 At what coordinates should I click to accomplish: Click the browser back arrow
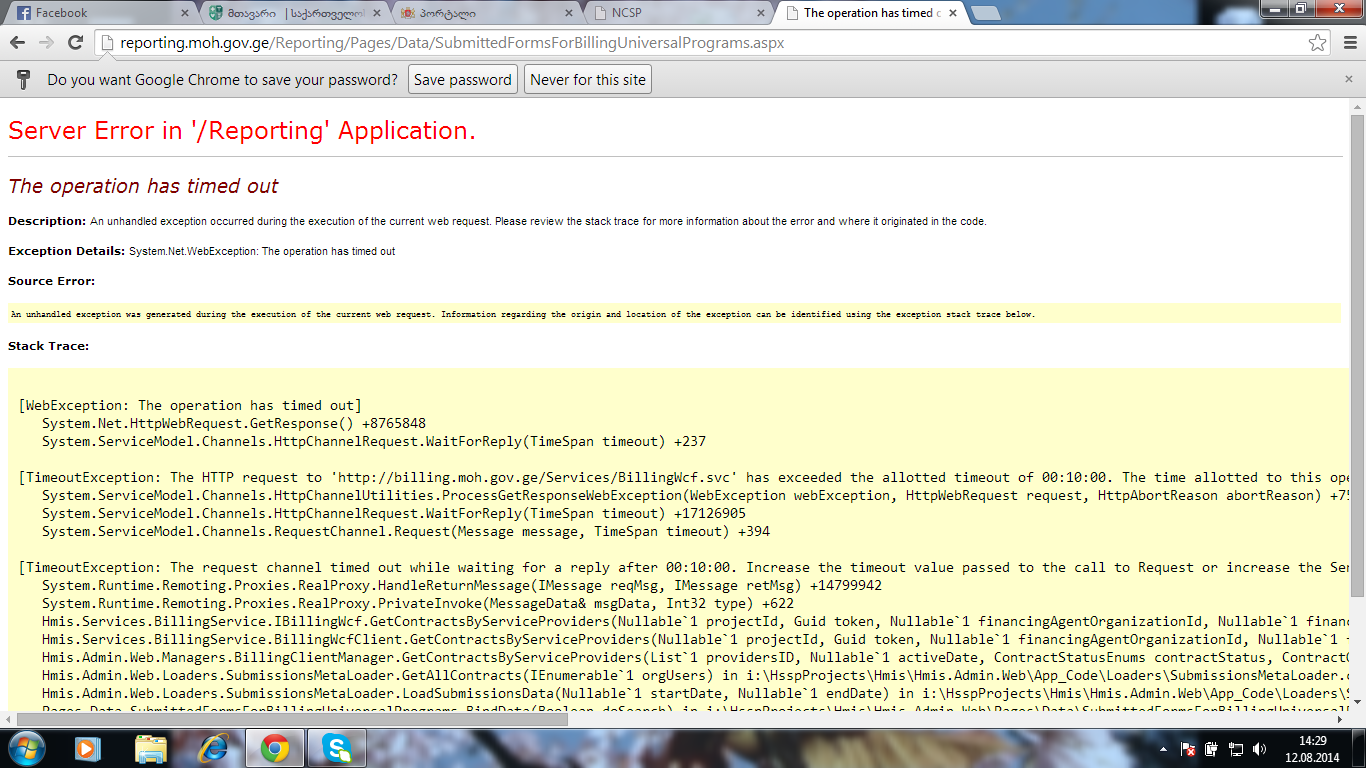pos(17,43)
